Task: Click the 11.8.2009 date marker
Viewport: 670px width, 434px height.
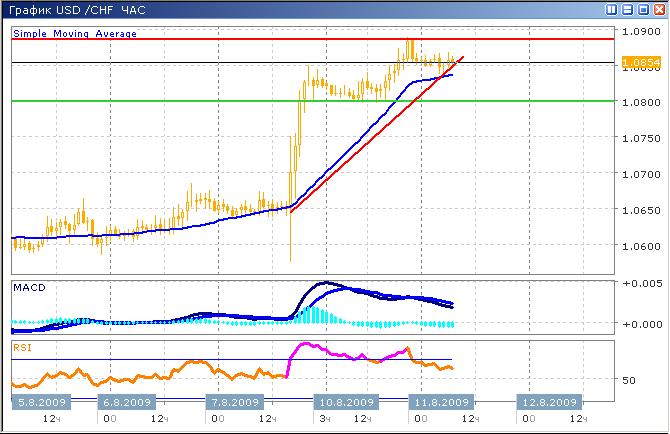Action: point(443,402)
